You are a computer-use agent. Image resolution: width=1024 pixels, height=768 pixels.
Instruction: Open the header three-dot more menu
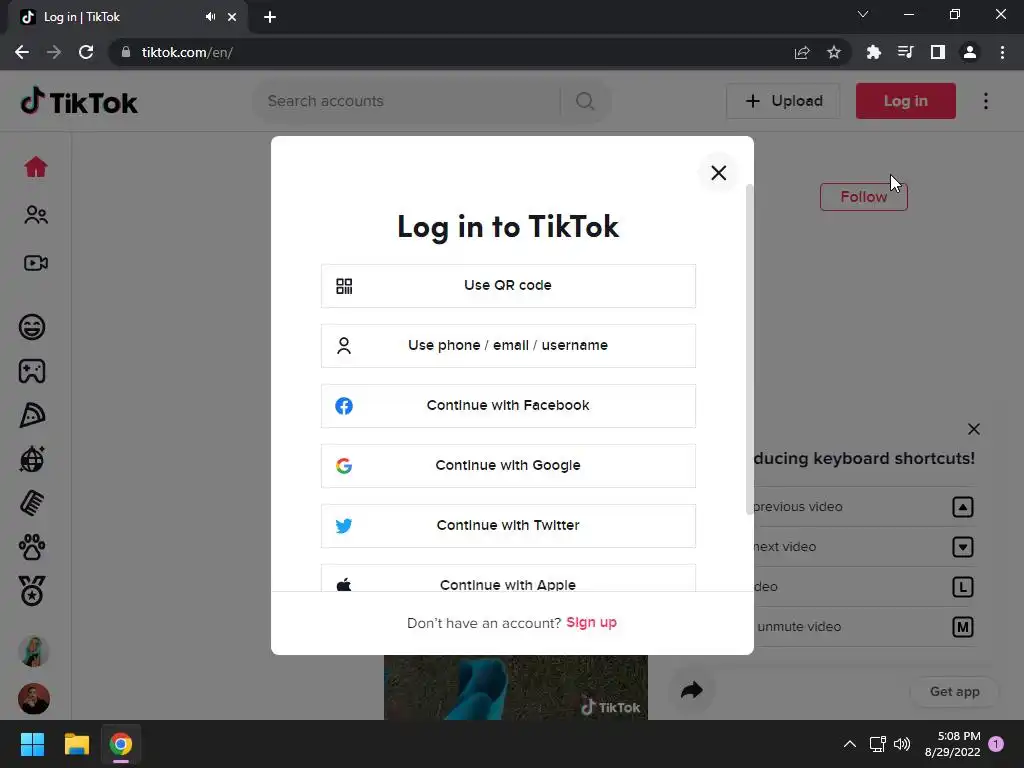pos(986,101)
